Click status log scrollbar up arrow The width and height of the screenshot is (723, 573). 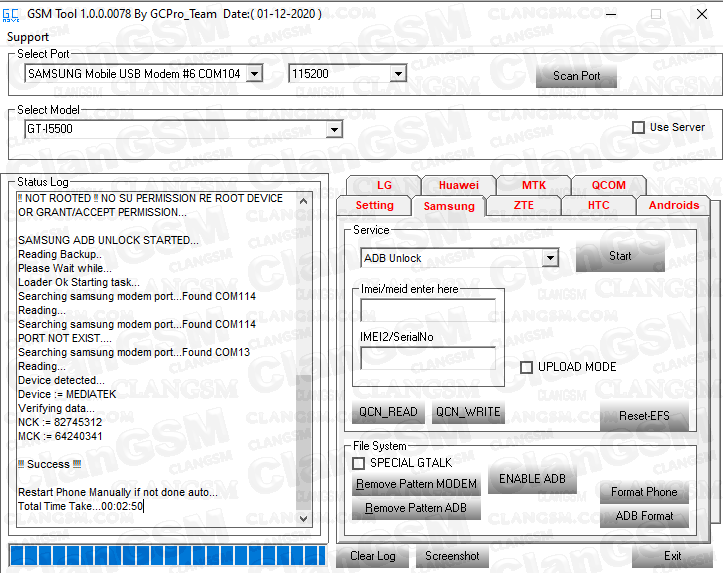[303, 201]
